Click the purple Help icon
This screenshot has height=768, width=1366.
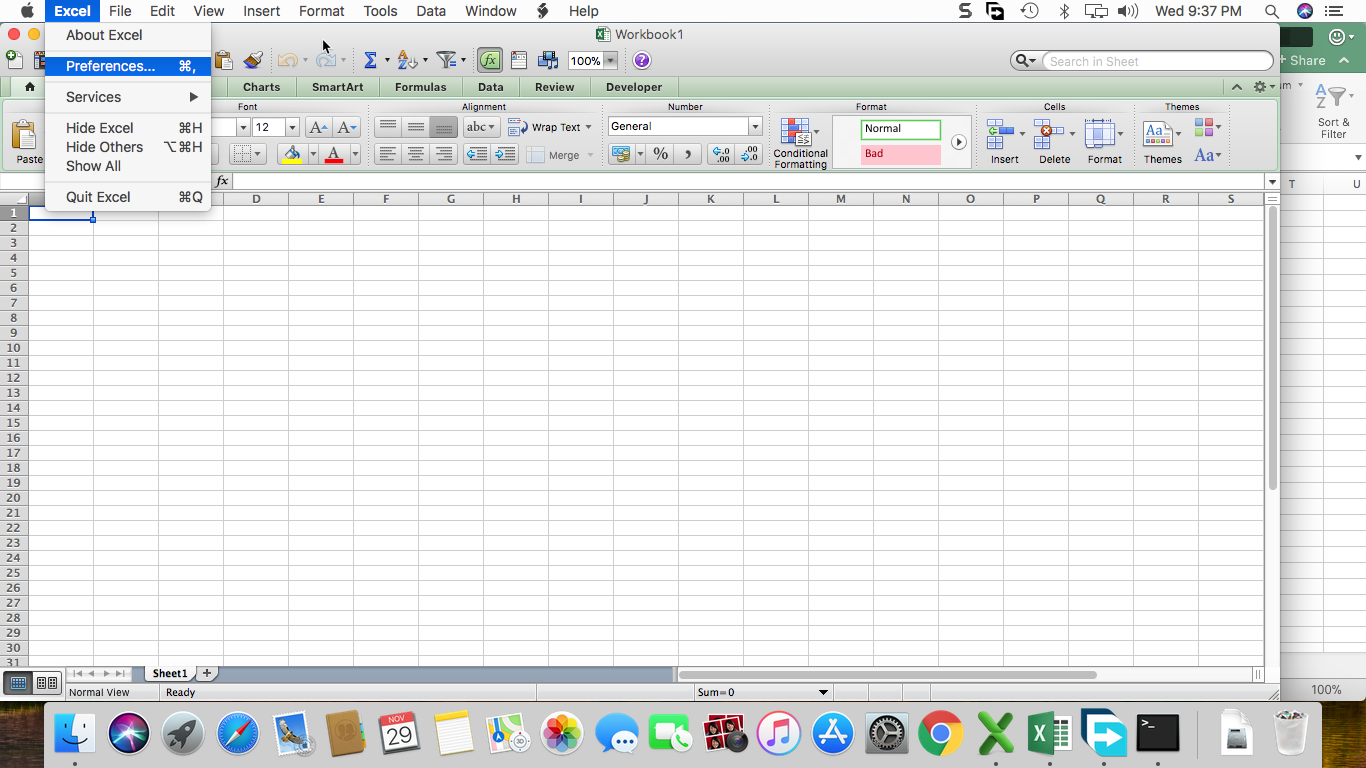[x=642, y=61]
